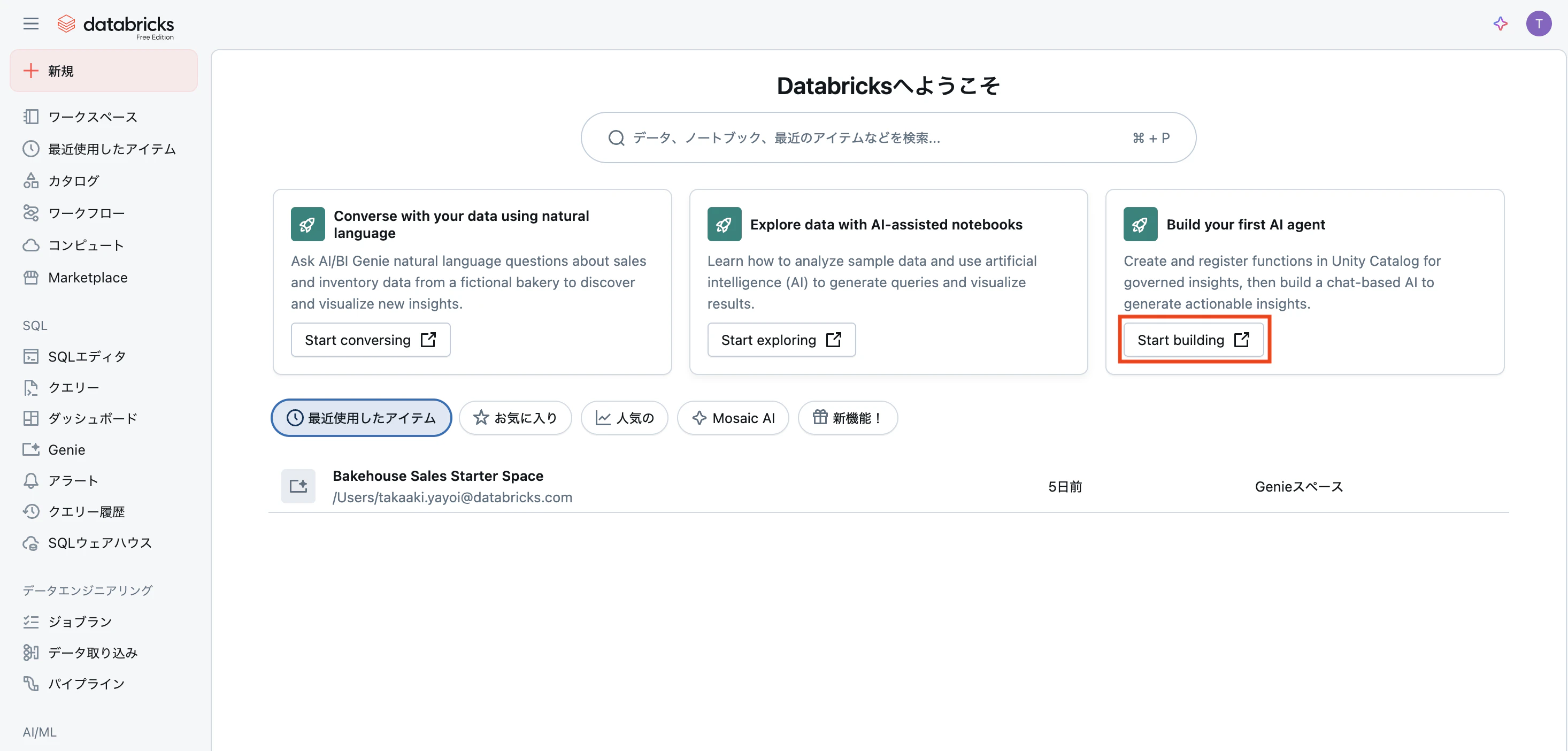Open Genie sidebar label
Viewport: 1568px width, 751px height.
point(66,450)
